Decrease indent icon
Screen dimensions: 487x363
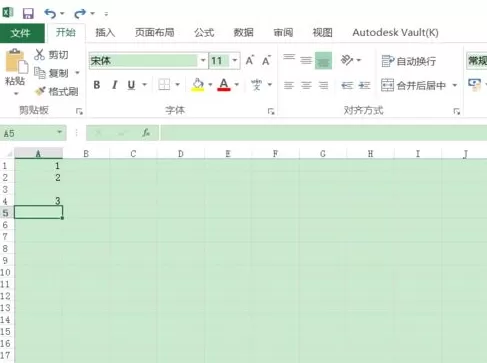[347, 85]
